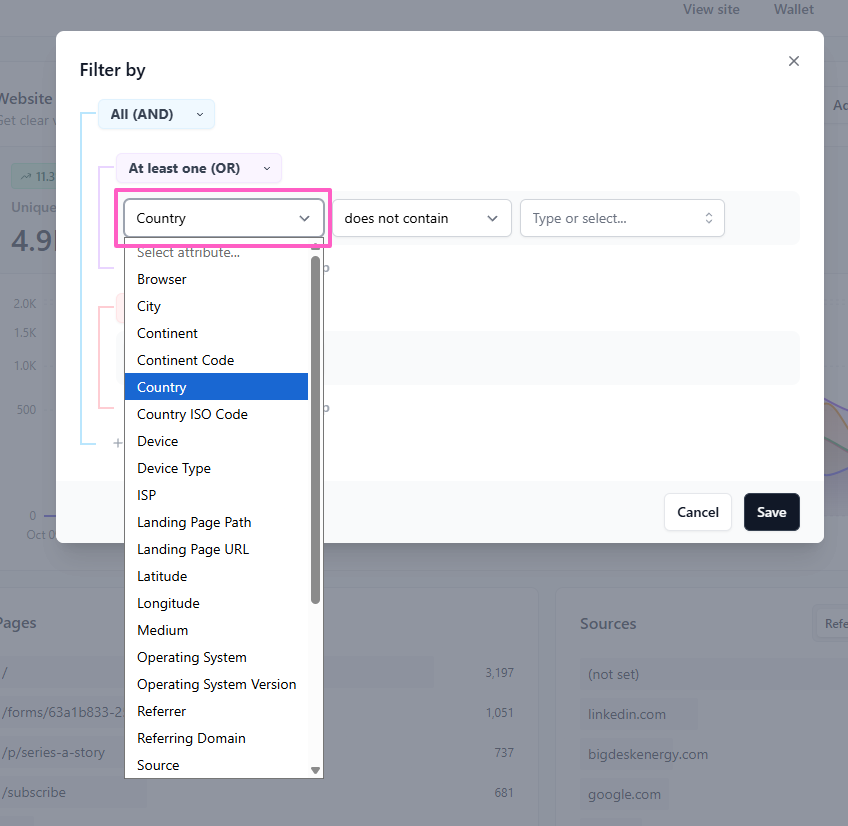Select Device Type in the list
The height and width of the screenshot is (826, 848).
(x=174, y=468)
